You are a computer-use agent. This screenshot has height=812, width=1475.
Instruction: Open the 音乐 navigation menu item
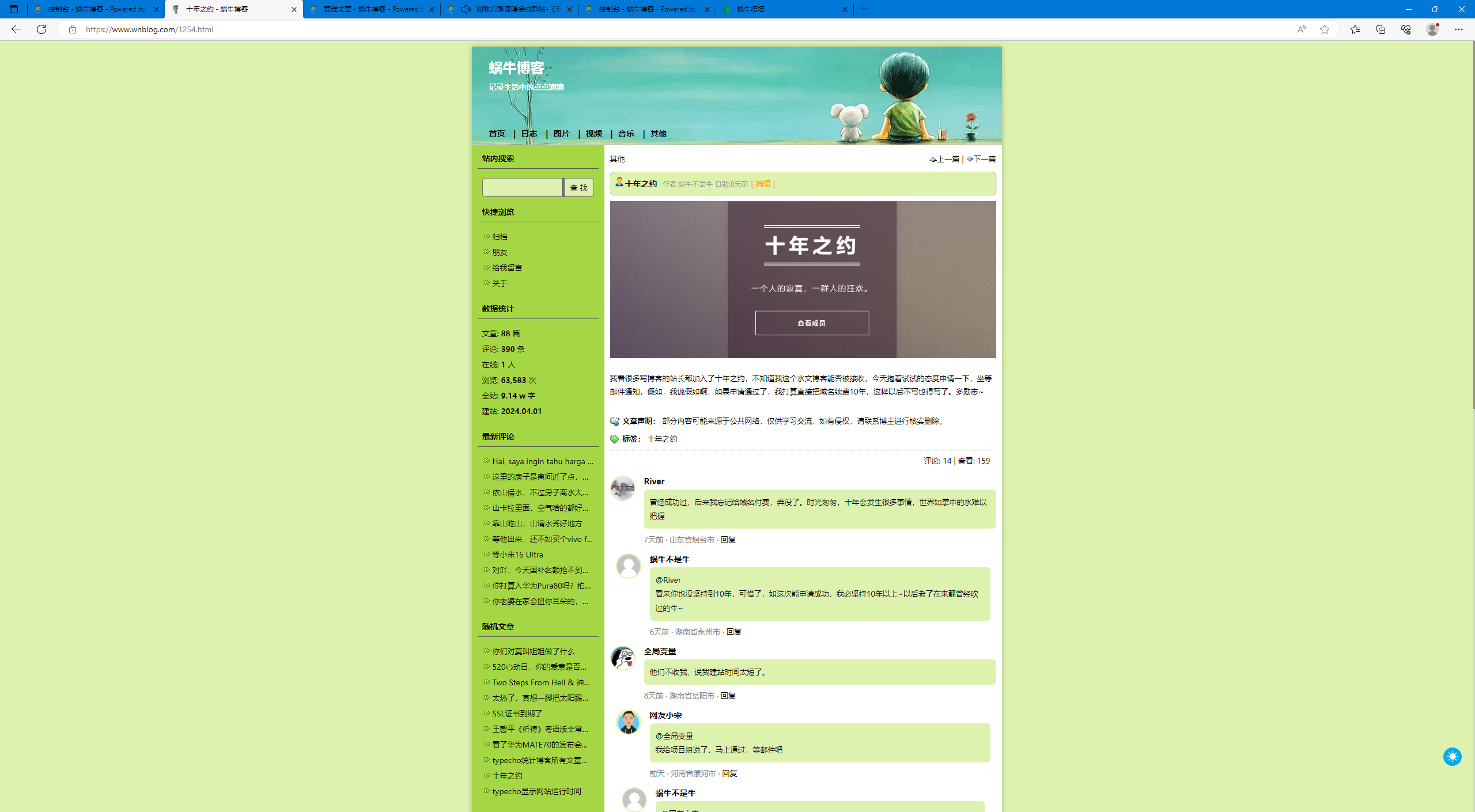pyautogui.click(x=626, y=134)
